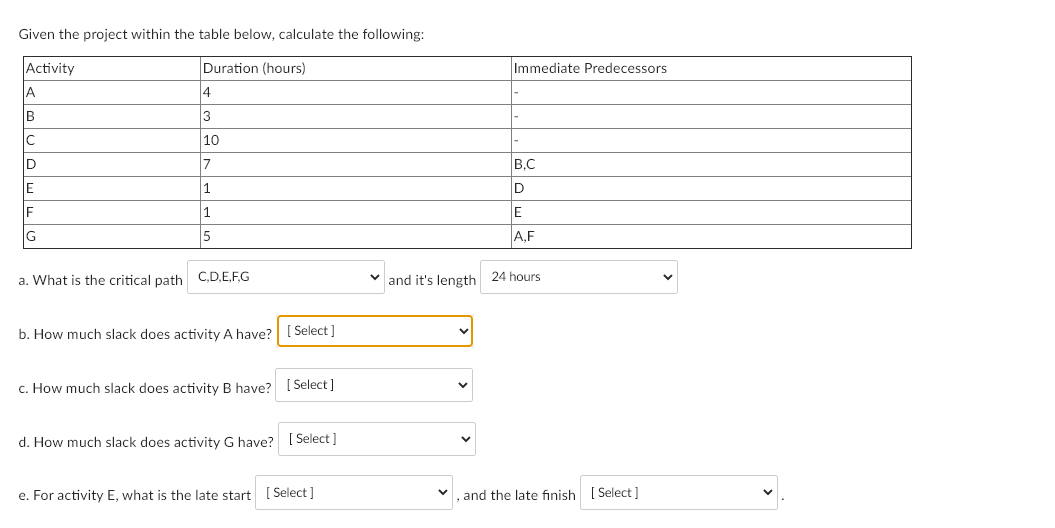
Task: Open the critical path length dropdown showing 24 hours
Action: click(579, 277)
